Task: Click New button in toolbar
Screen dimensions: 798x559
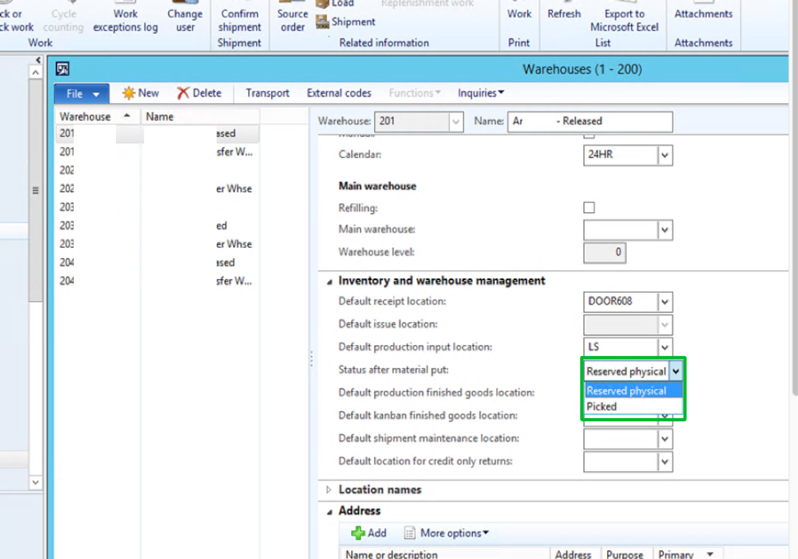Action: [x=140, y=93]
